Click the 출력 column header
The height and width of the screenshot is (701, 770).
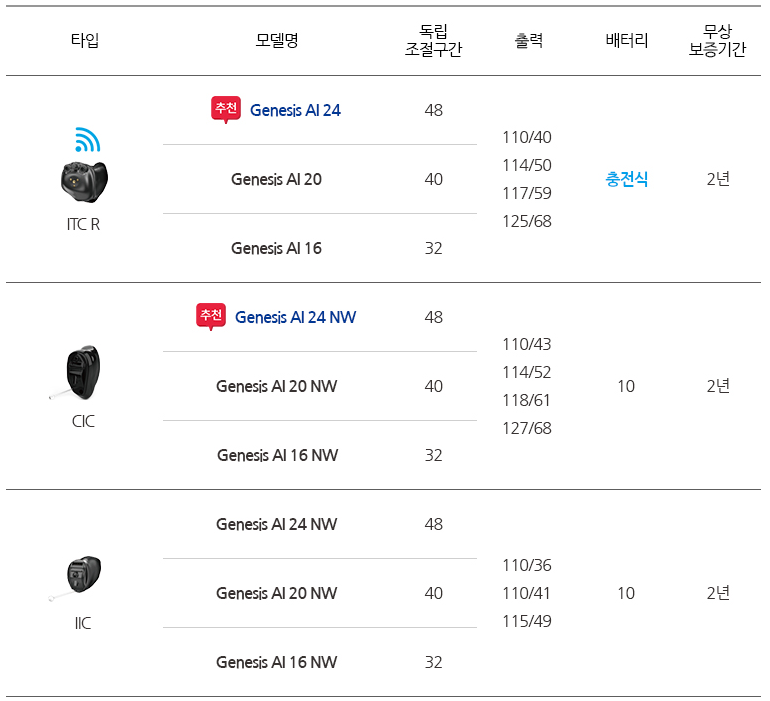pyautogui.click(x=528, y=41)
